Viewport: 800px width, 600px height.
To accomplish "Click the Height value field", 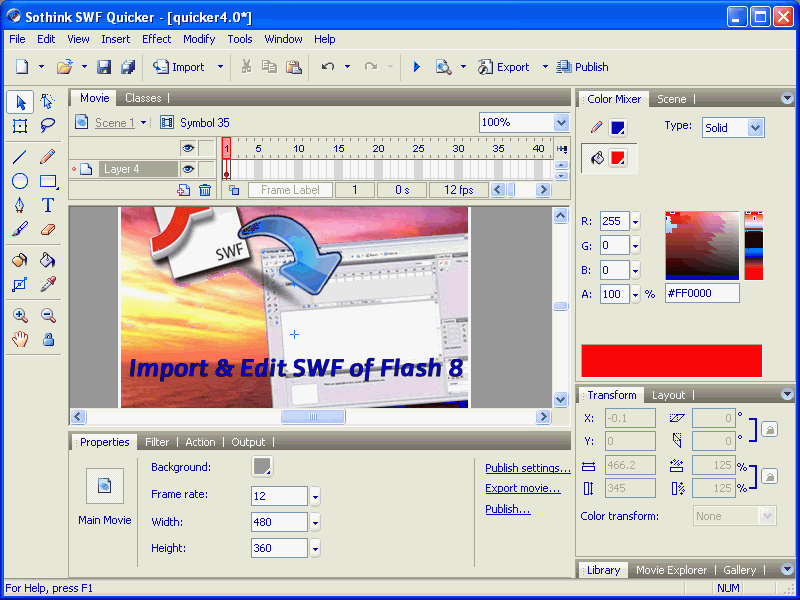I will (x=280, y=548).
